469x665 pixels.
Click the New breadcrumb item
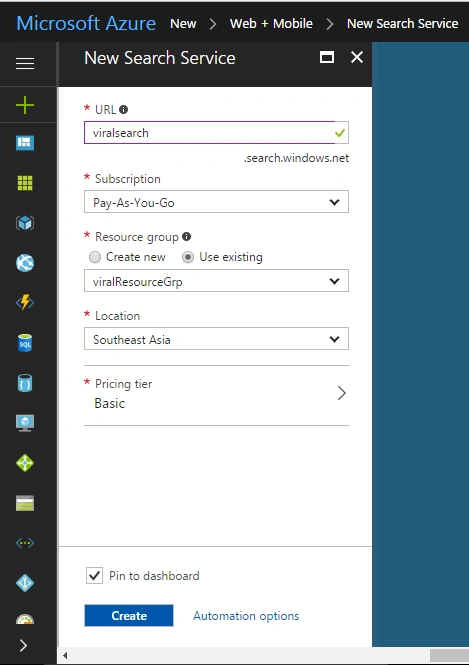[183, 24]
